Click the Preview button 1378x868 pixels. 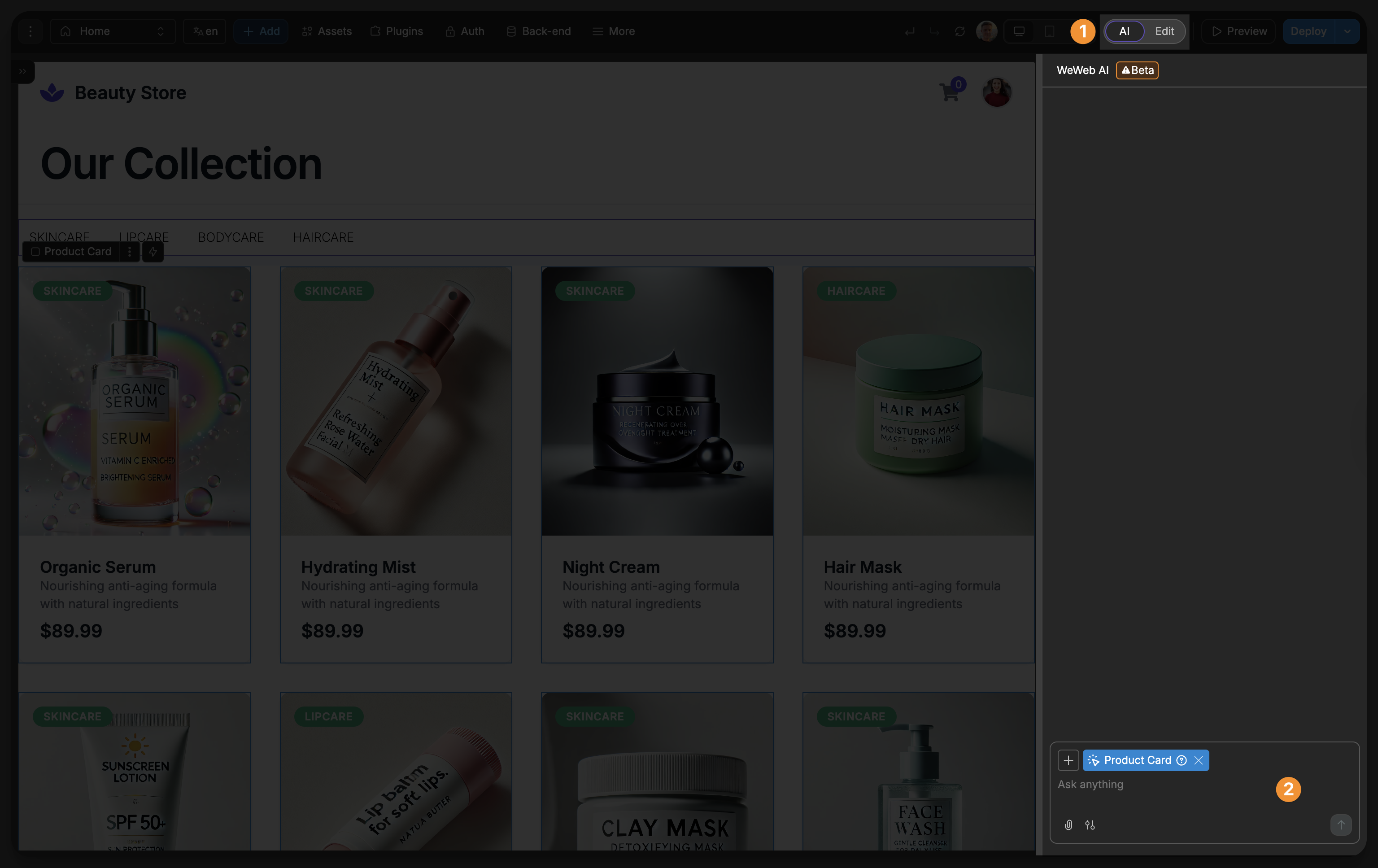click(1238, 31)
